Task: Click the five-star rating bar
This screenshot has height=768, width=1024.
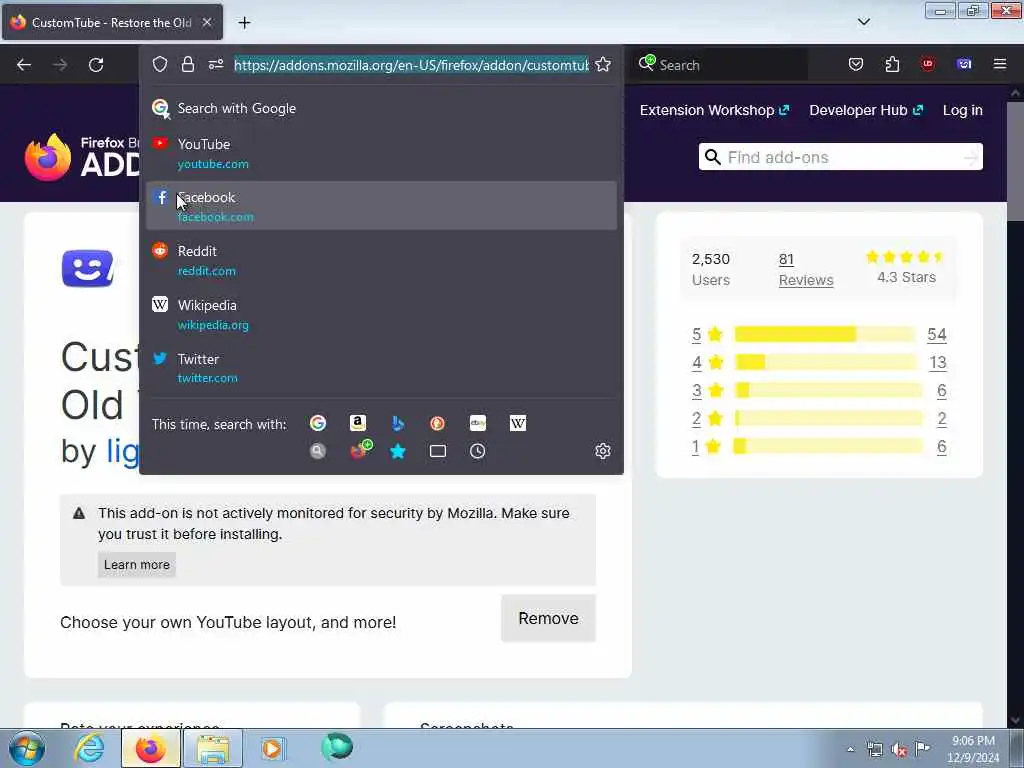Action: pos(825,334)
